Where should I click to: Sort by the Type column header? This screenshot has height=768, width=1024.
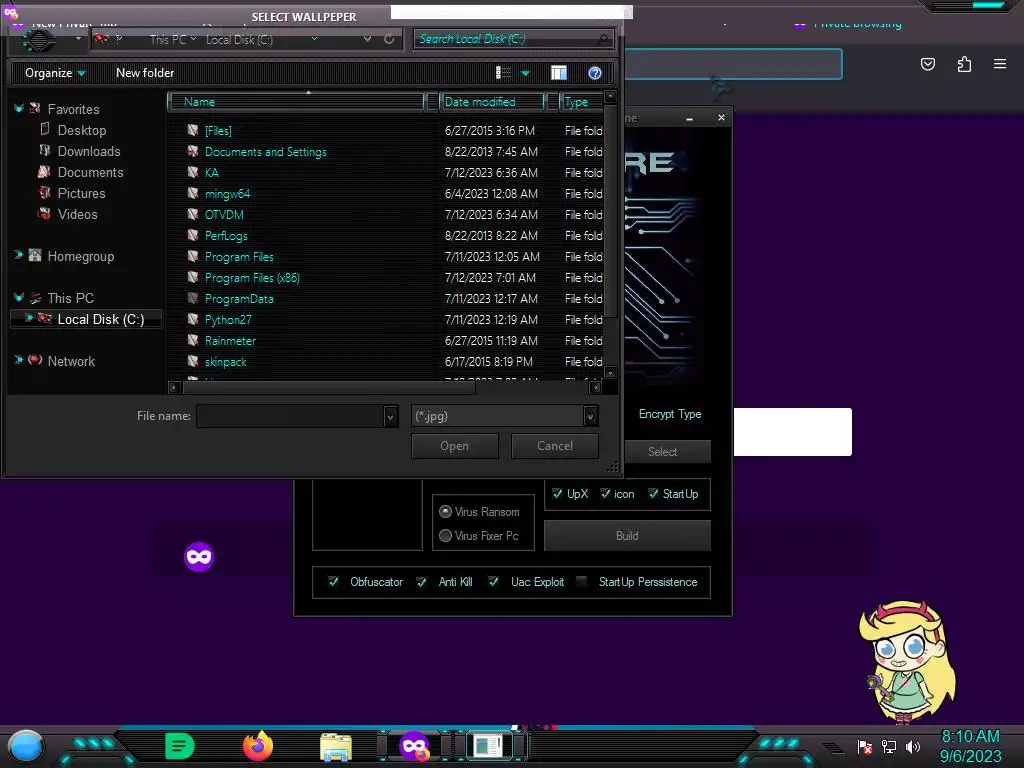pyautogui.click(x=580, y=102)
